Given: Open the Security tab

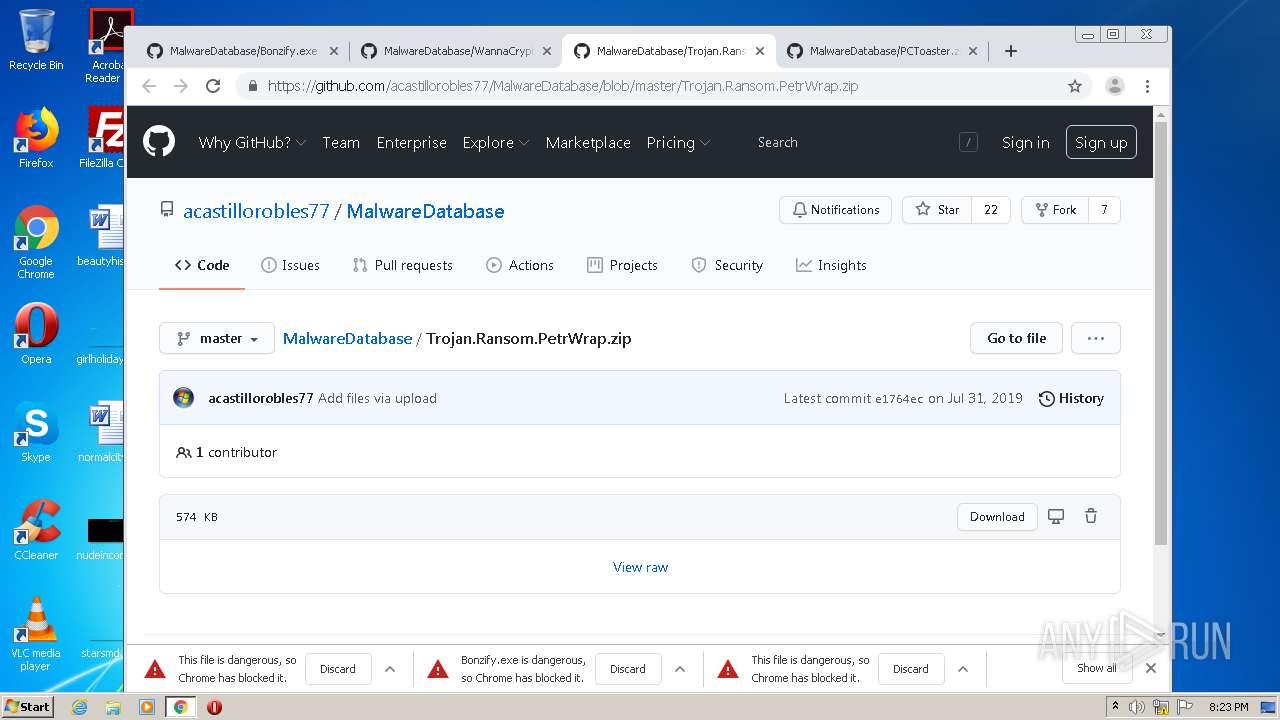Looking at the screenshot, I should click(x=727, y=265).
